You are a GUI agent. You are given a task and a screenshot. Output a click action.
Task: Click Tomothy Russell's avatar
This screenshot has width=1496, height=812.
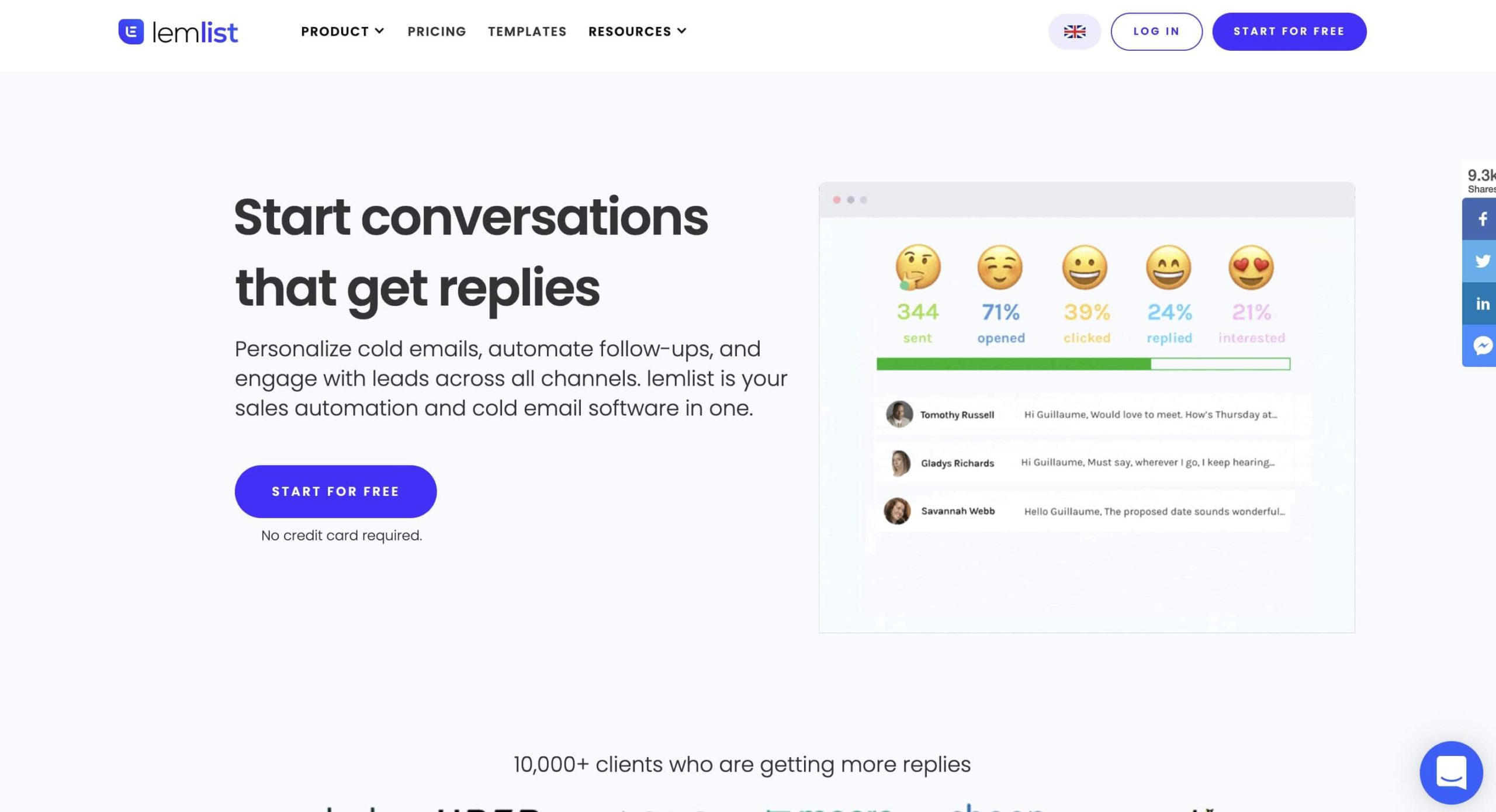click(x=899, y=414)
